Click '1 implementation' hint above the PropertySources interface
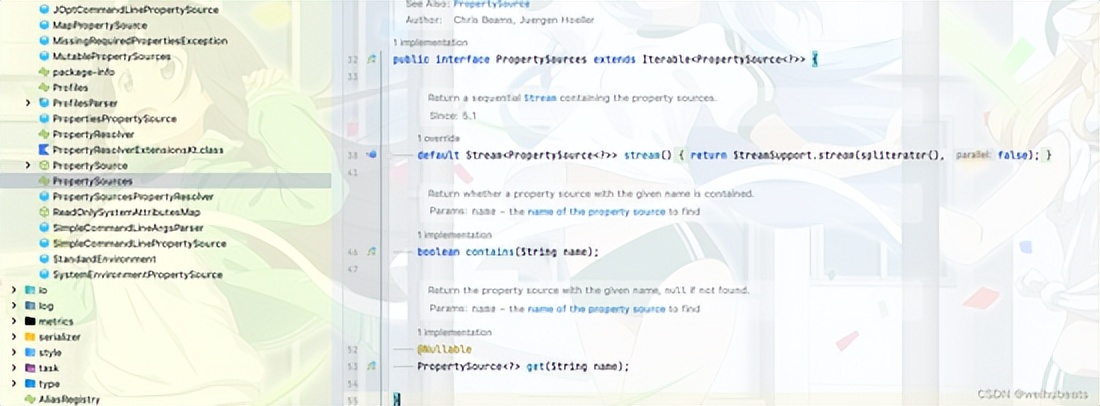Screen dimensions: 1100x406 point(430,43)
